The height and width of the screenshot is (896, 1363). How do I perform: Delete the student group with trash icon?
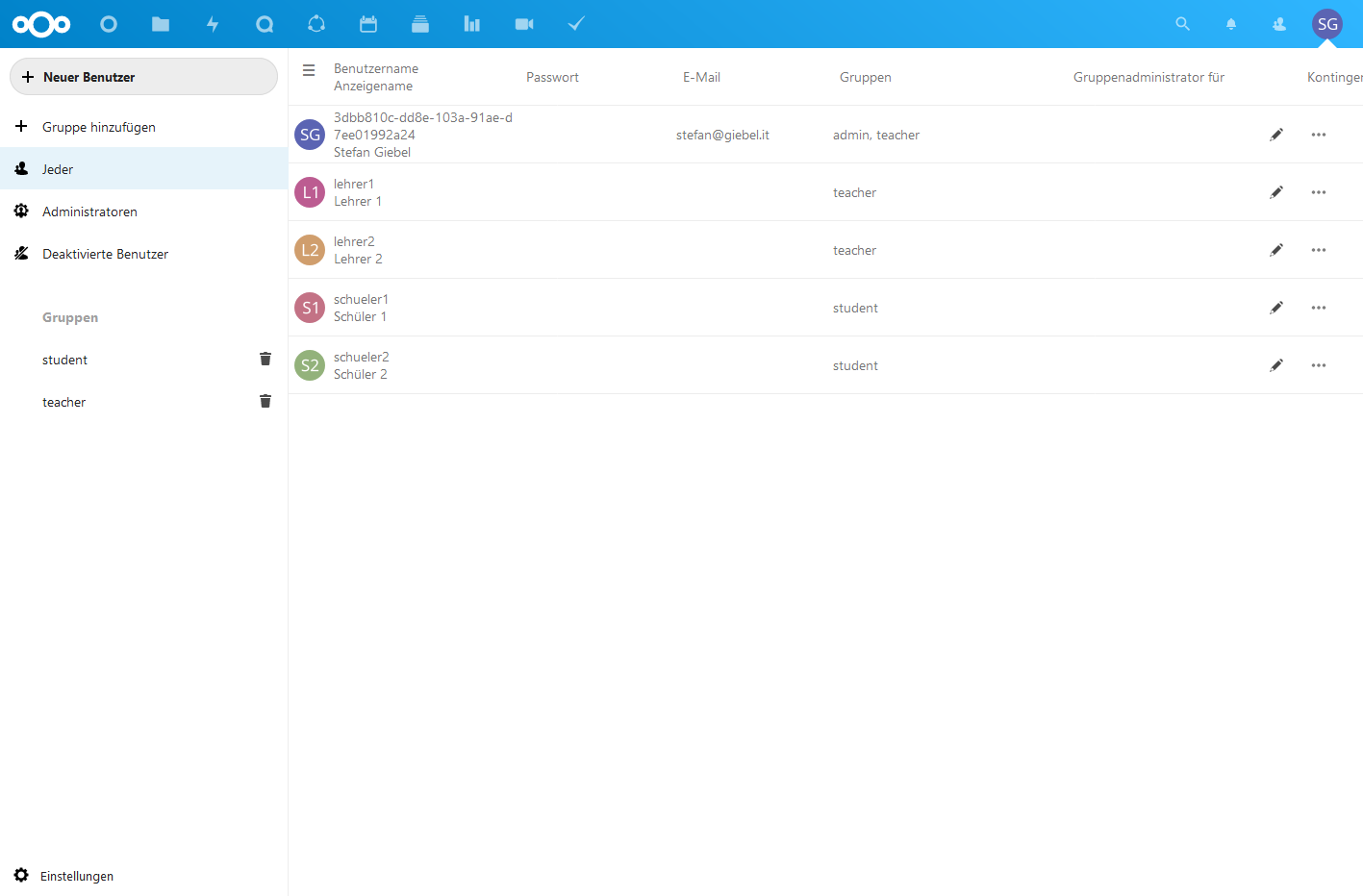click(x=265, y=359)
